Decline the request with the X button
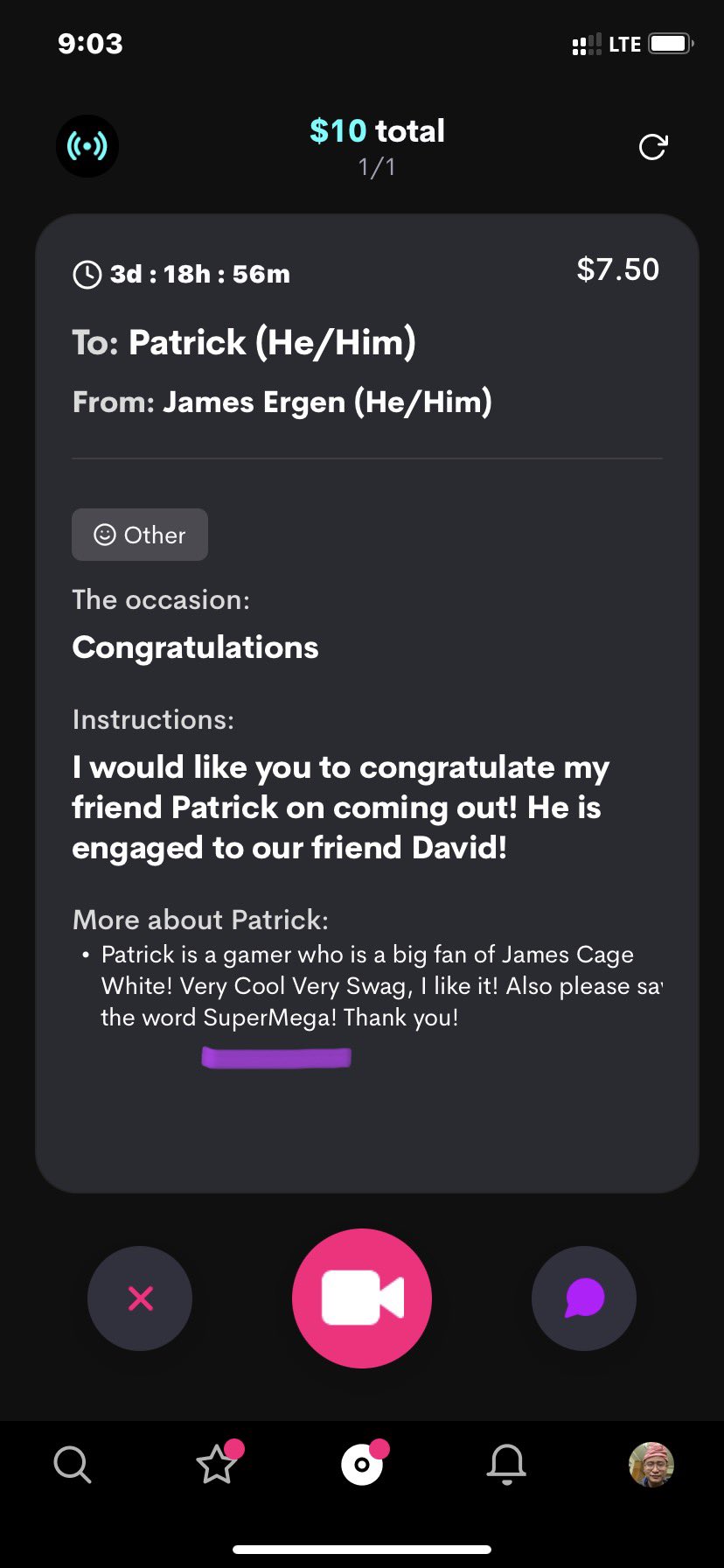 [140, 1298]
